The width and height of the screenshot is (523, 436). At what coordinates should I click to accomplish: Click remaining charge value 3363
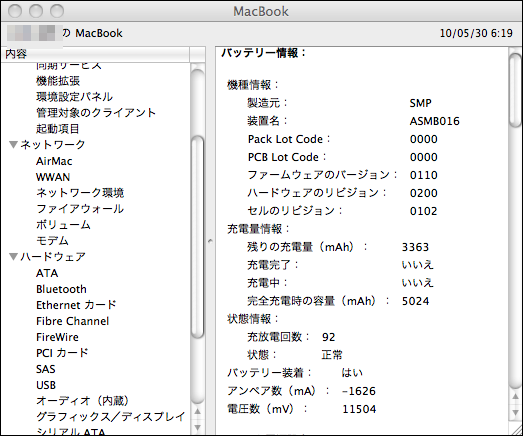(415, 247)
